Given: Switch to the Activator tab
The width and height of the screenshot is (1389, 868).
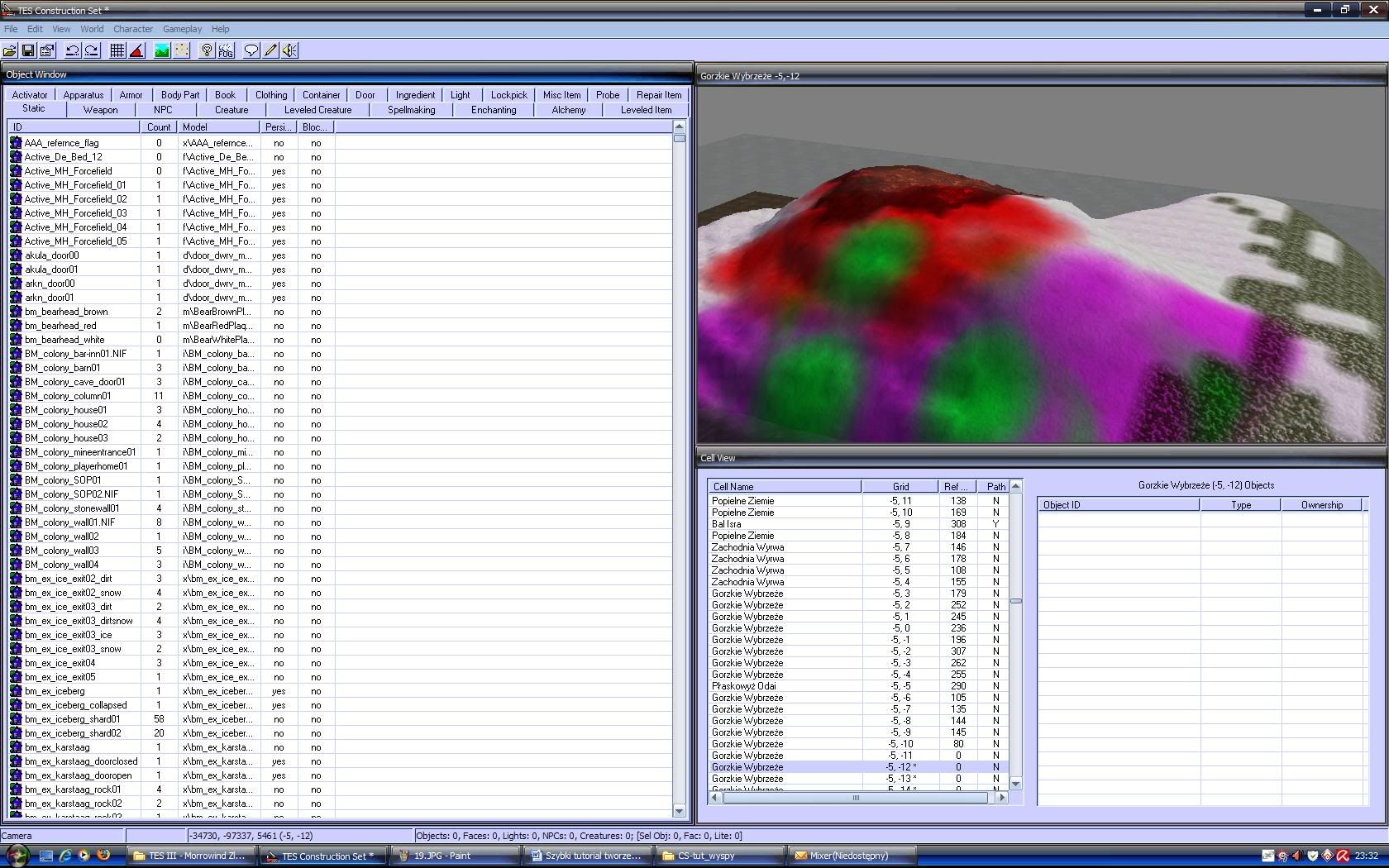Looking at the screenshot, I should click(x=30, y=95).
